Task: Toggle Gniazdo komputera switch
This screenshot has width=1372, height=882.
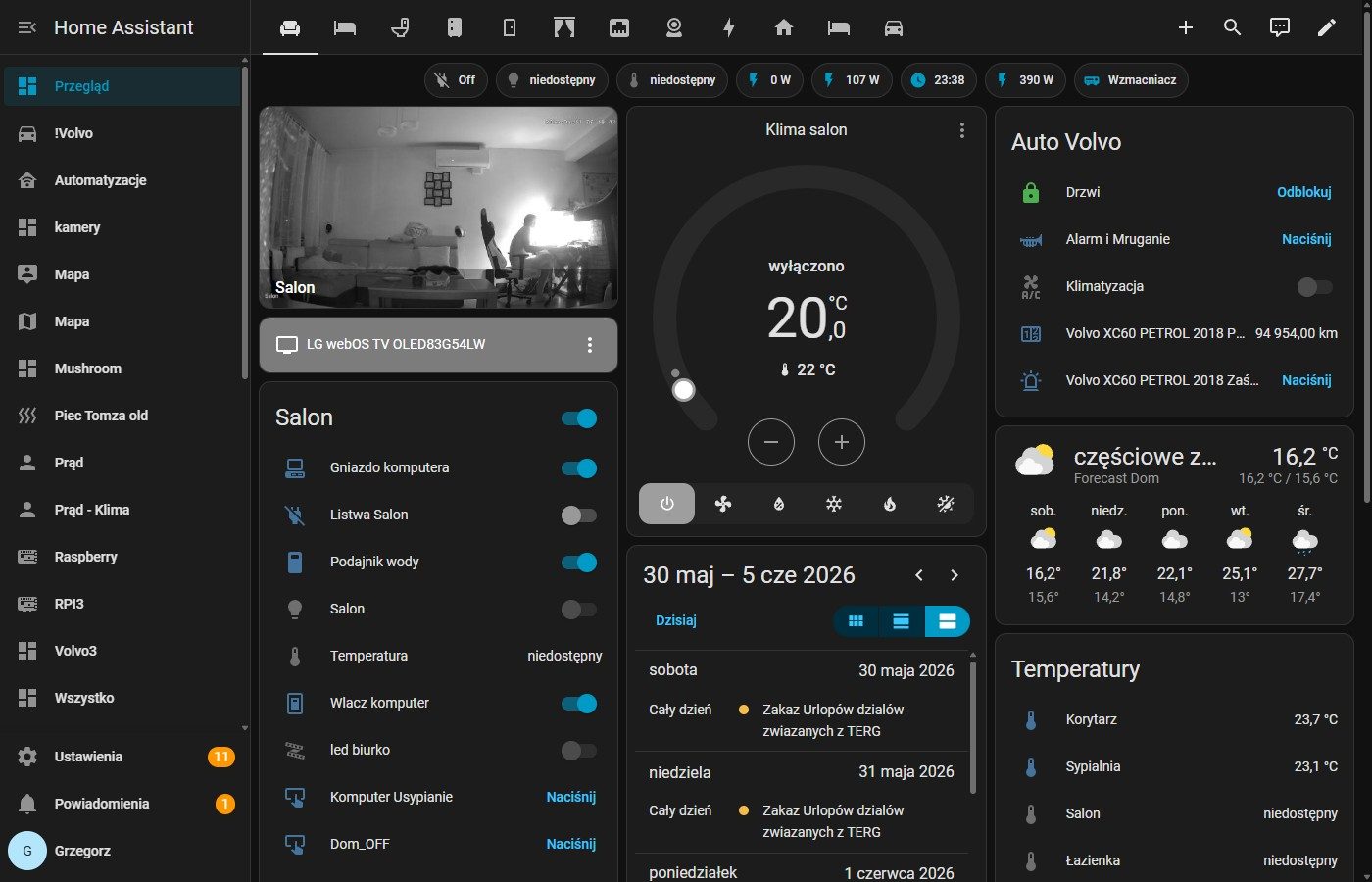Action: click(x=579, y=468)
